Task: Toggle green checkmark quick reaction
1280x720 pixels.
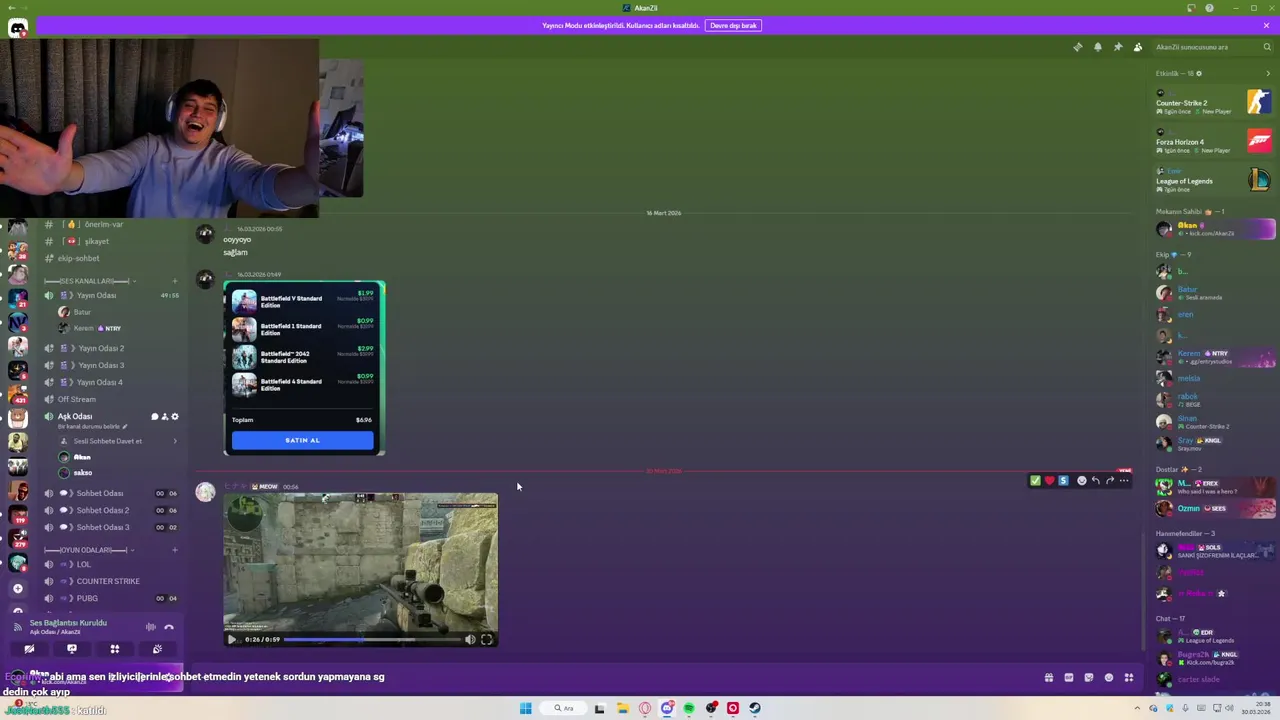Action: (x=1035, y=481)
